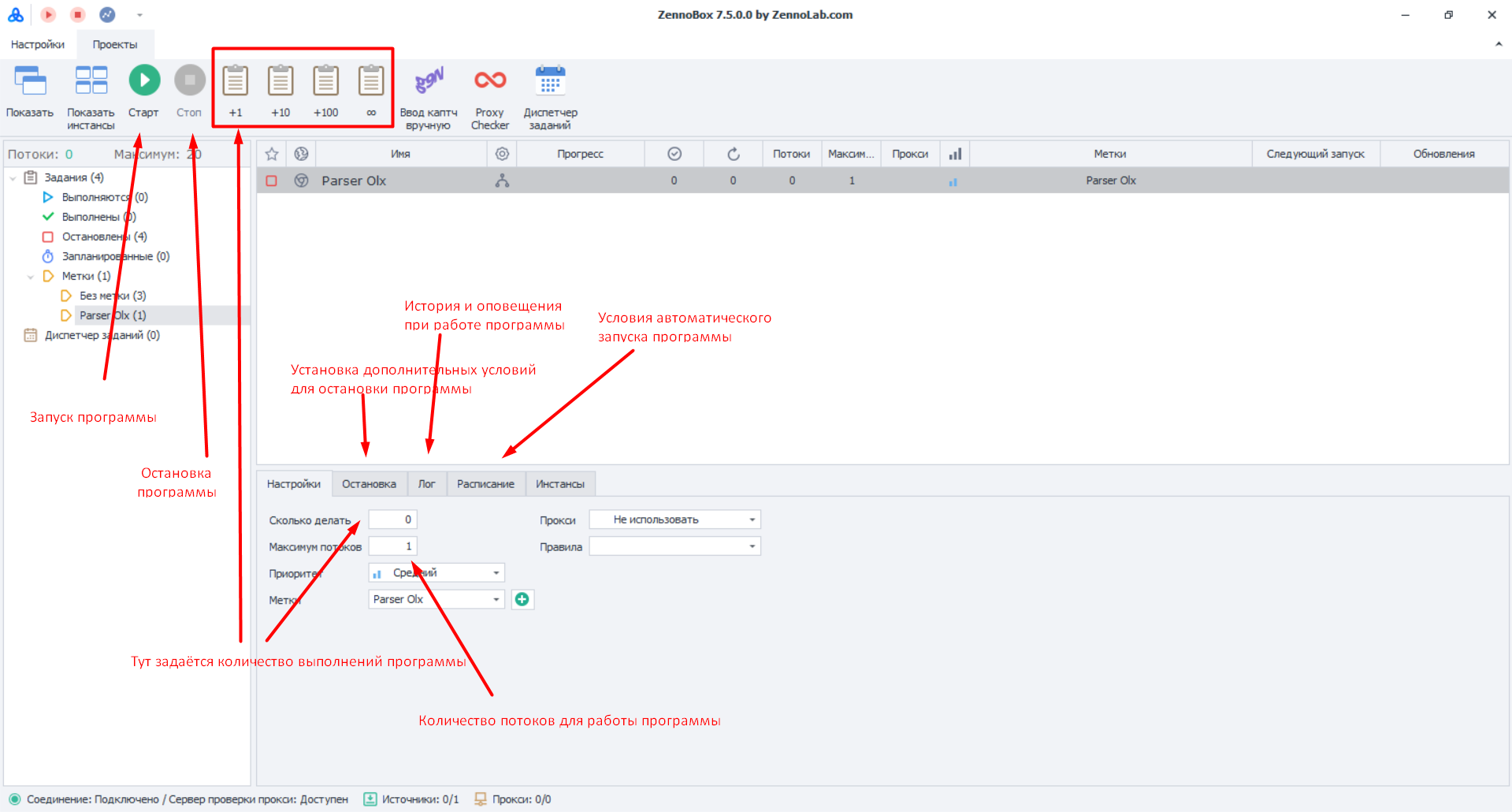Sort by the Имя column header
1512x812 pixels.
(401, 154)
